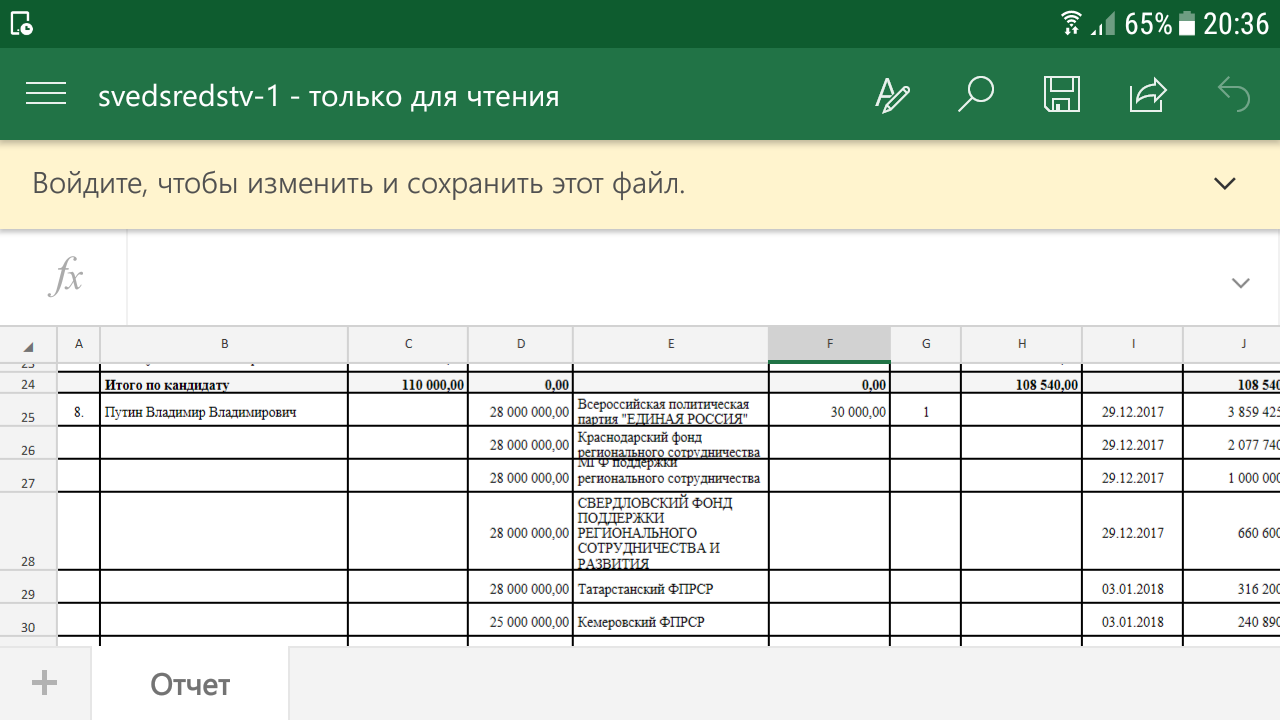
Task: Select the 108 540,00 cell in column H
Action: pyautogui.click(x=1022, y=384)
